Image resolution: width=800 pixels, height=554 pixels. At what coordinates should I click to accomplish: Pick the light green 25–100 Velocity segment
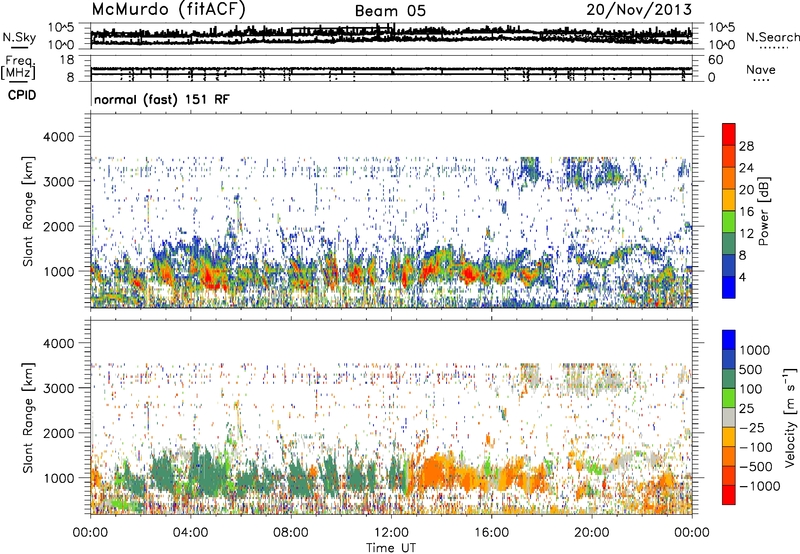pos(729,398)
